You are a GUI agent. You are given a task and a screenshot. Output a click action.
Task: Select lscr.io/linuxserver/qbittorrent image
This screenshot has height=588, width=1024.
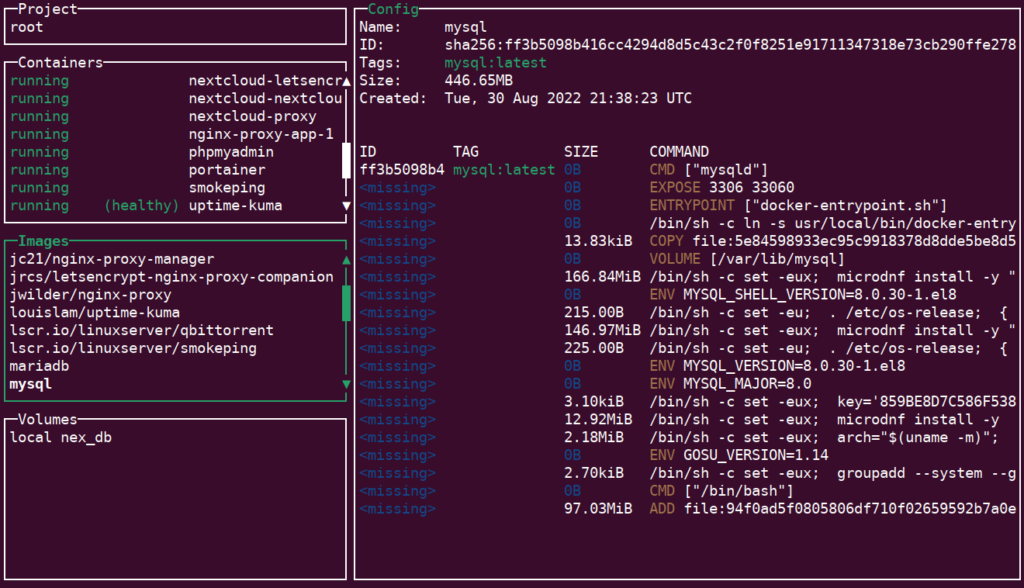[x=142, y=330]
